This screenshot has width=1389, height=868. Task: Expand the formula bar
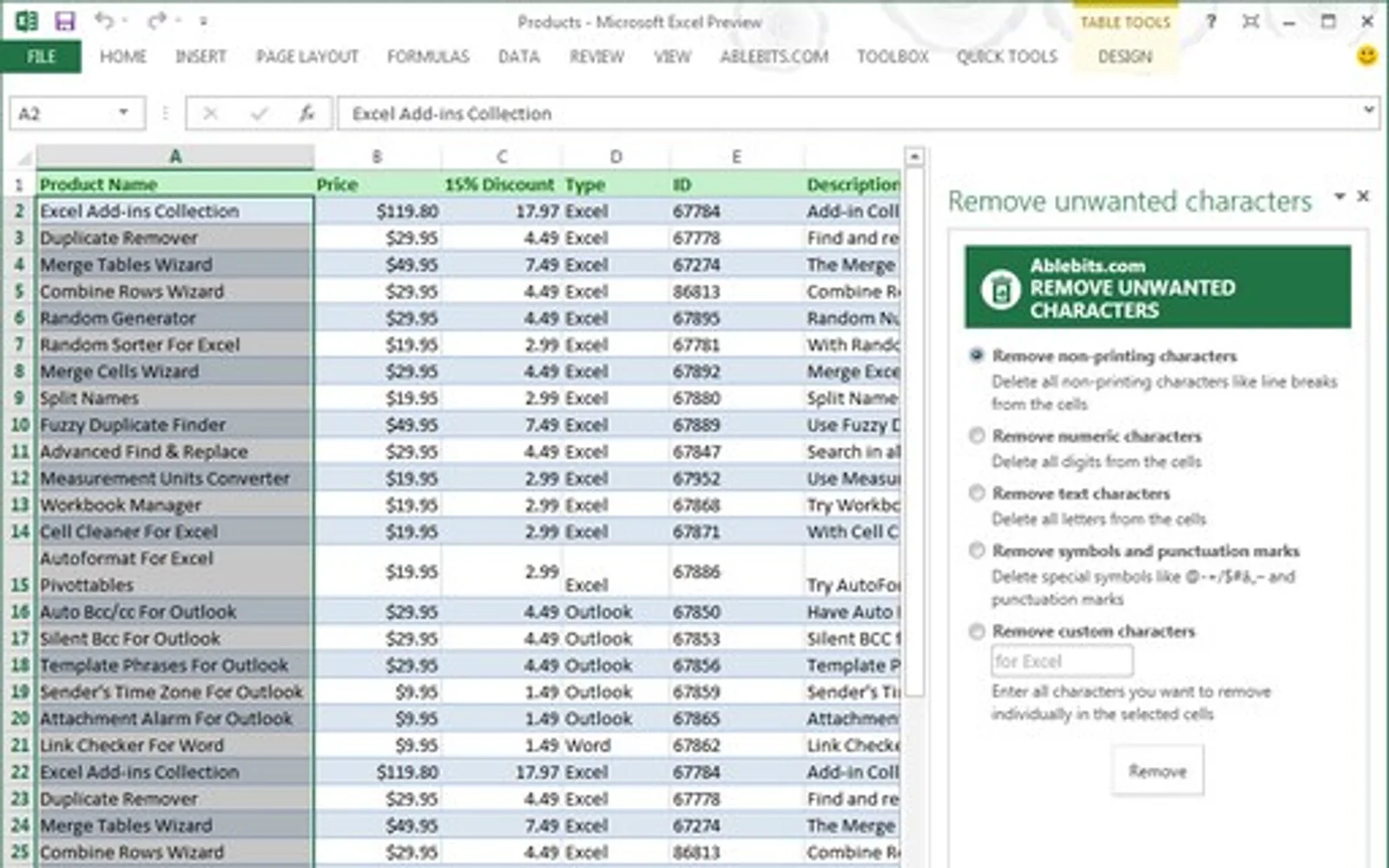[1368, 110]
